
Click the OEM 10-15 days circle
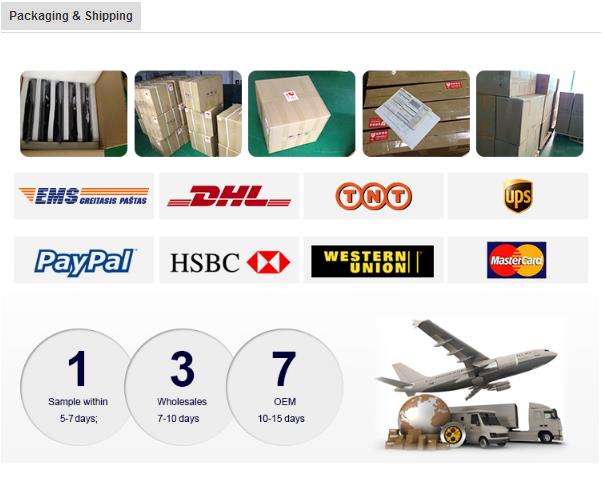[284, 387]
